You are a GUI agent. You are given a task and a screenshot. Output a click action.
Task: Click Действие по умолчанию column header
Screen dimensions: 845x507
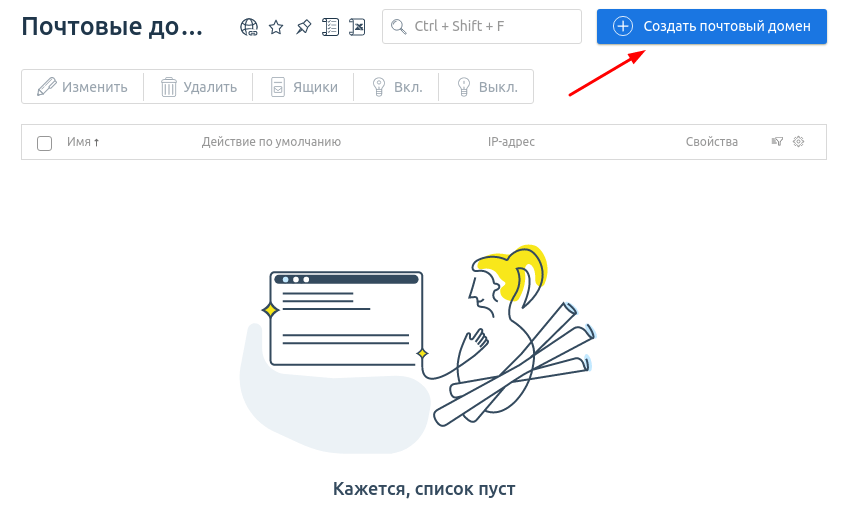[271, 142]
